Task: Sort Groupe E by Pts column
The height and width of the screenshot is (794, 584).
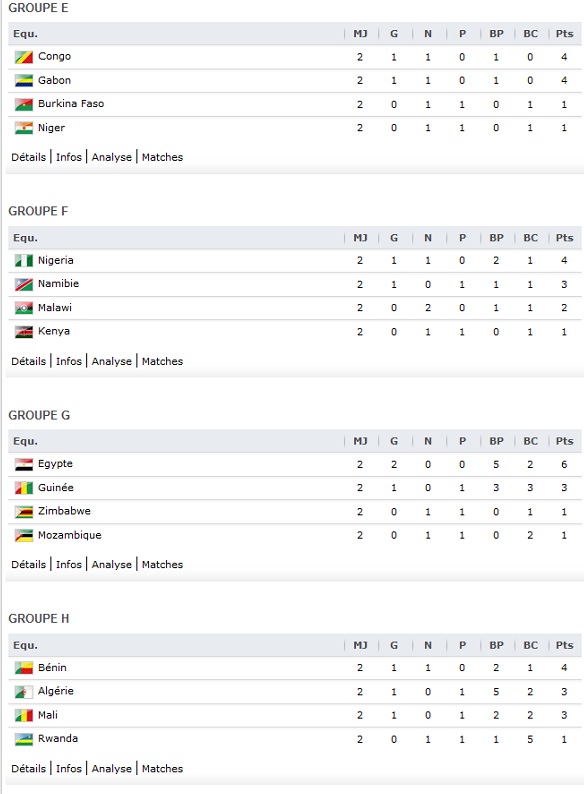Action: (x=564, y=34)
